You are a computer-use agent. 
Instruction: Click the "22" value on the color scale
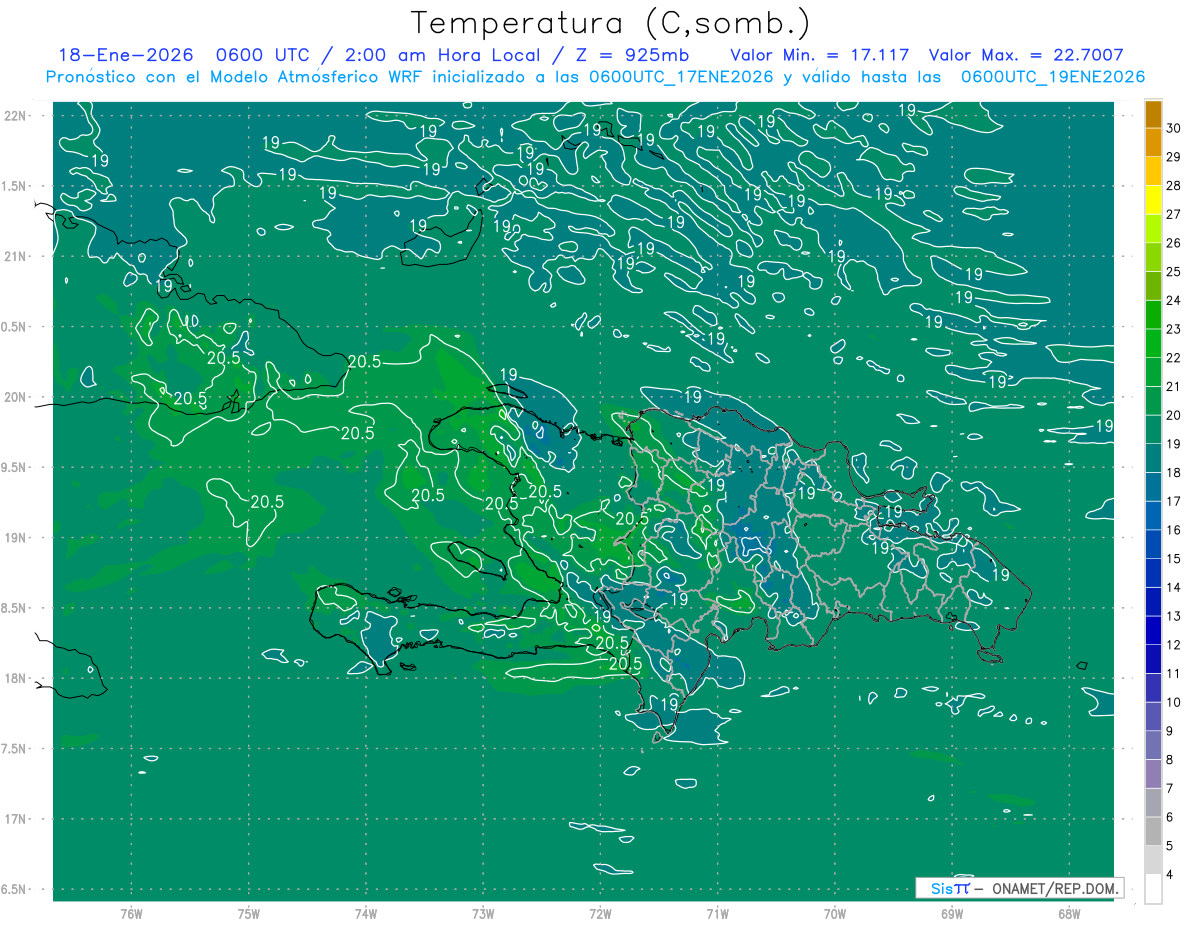(x=1174, y=358)
